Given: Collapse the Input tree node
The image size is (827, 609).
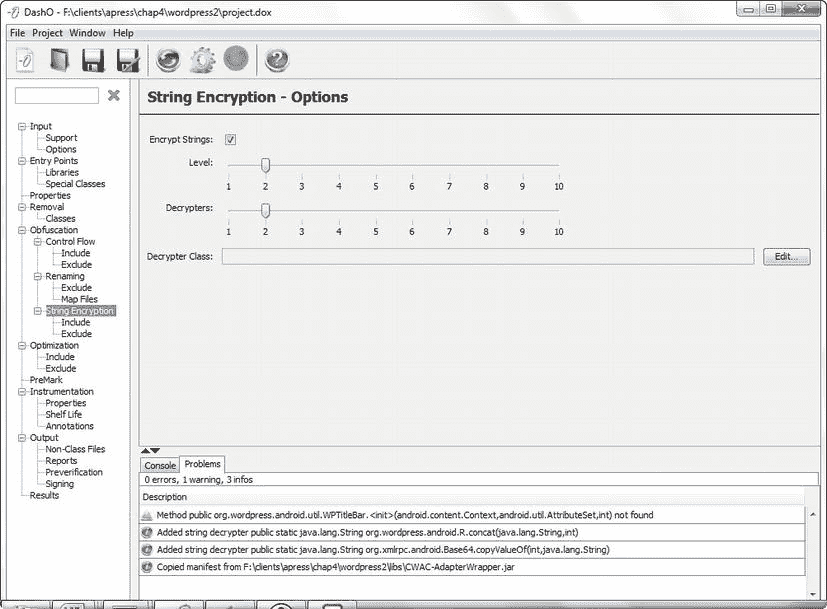Looking at the screenshot, I should pos(22,127).
